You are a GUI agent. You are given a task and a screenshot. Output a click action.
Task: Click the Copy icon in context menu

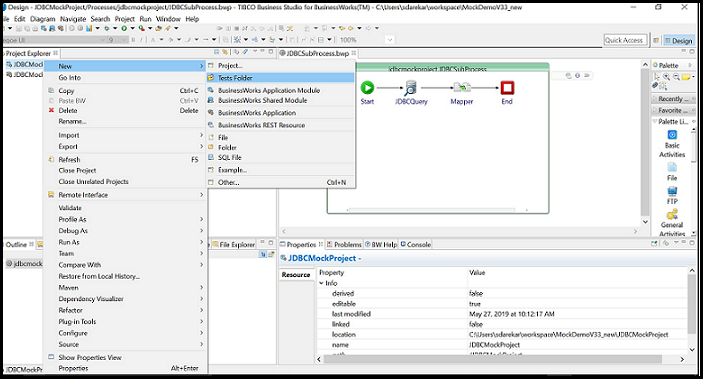pyautogui.click(x=51, y=91)
